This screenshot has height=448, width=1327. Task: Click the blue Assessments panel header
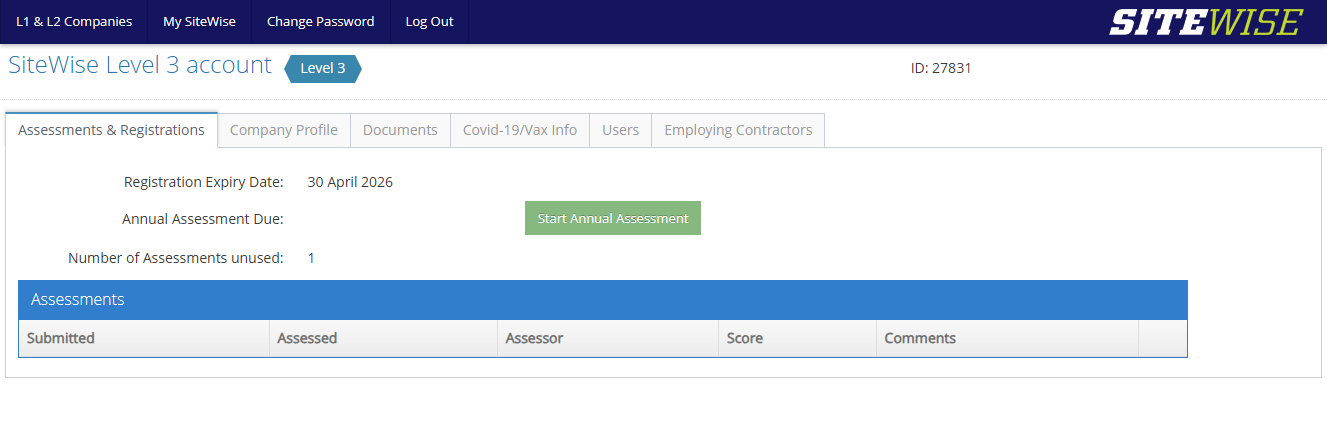pos(602,300)
